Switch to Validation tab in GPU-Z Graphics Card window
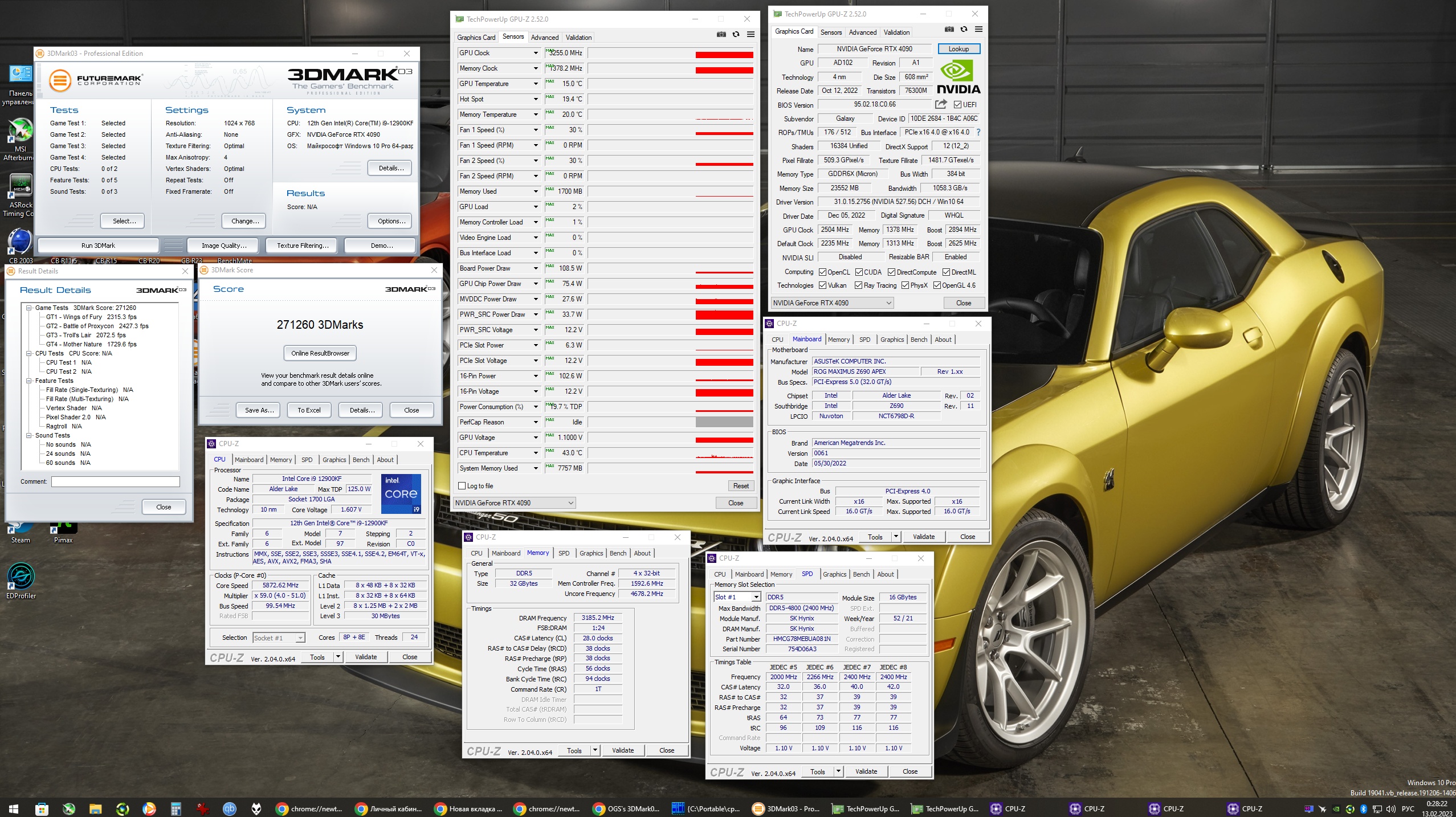The image size is (1456, 817). [x=896, y=32]
